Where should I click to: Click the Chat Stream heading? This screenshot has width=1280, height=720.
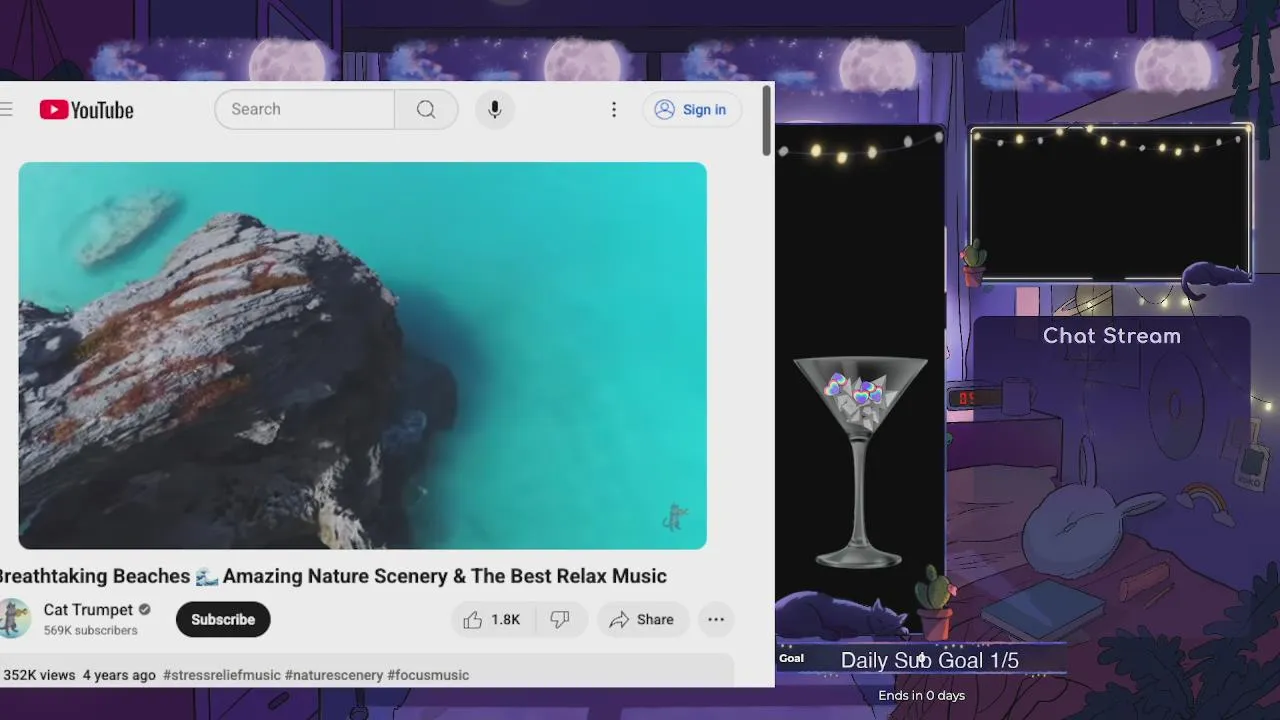pyautogui.click(x=1112, y=336)
